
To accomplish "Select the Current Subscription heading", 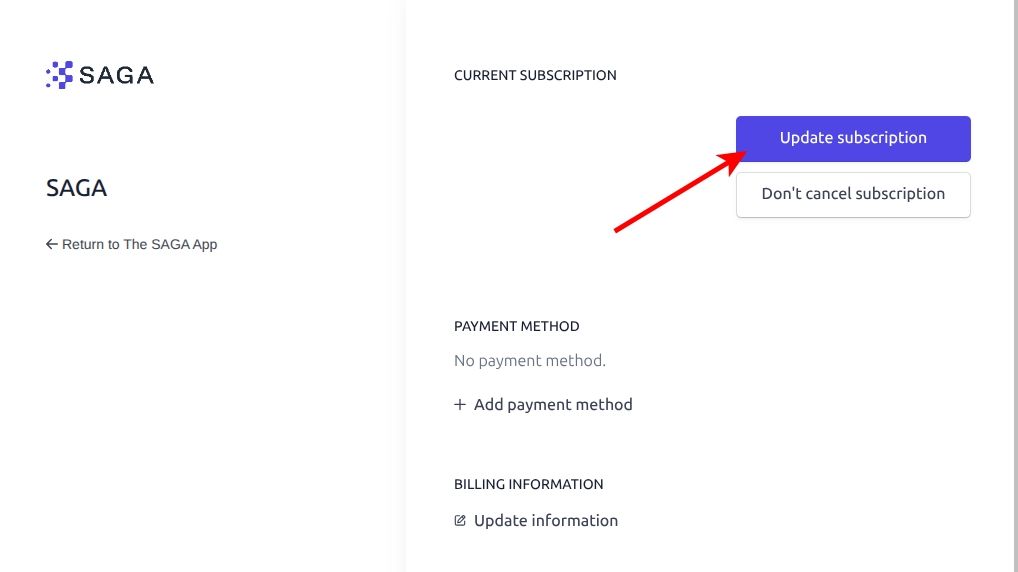I will [535, 75].
